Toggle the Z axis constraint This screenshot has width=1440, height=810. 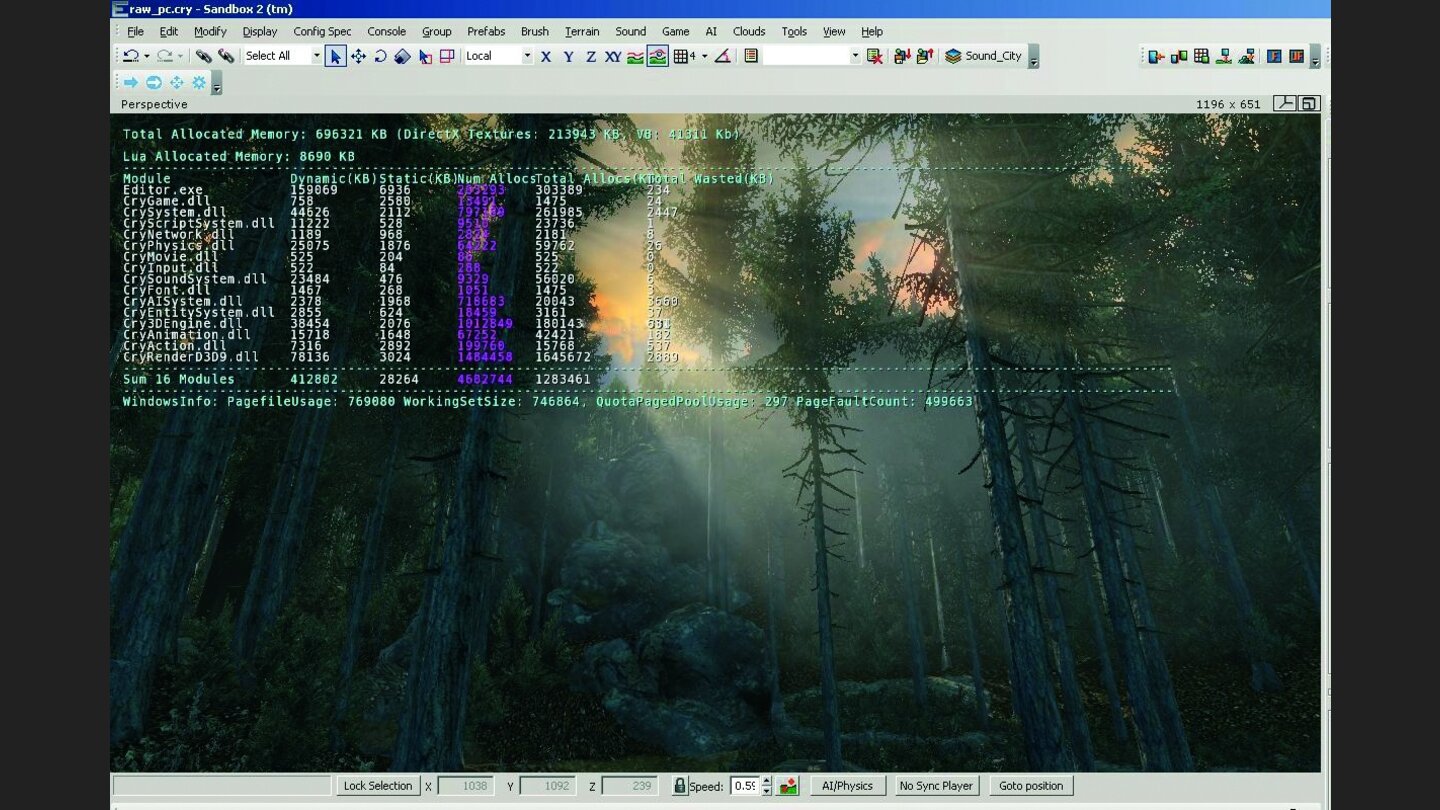tap(590, 56)
